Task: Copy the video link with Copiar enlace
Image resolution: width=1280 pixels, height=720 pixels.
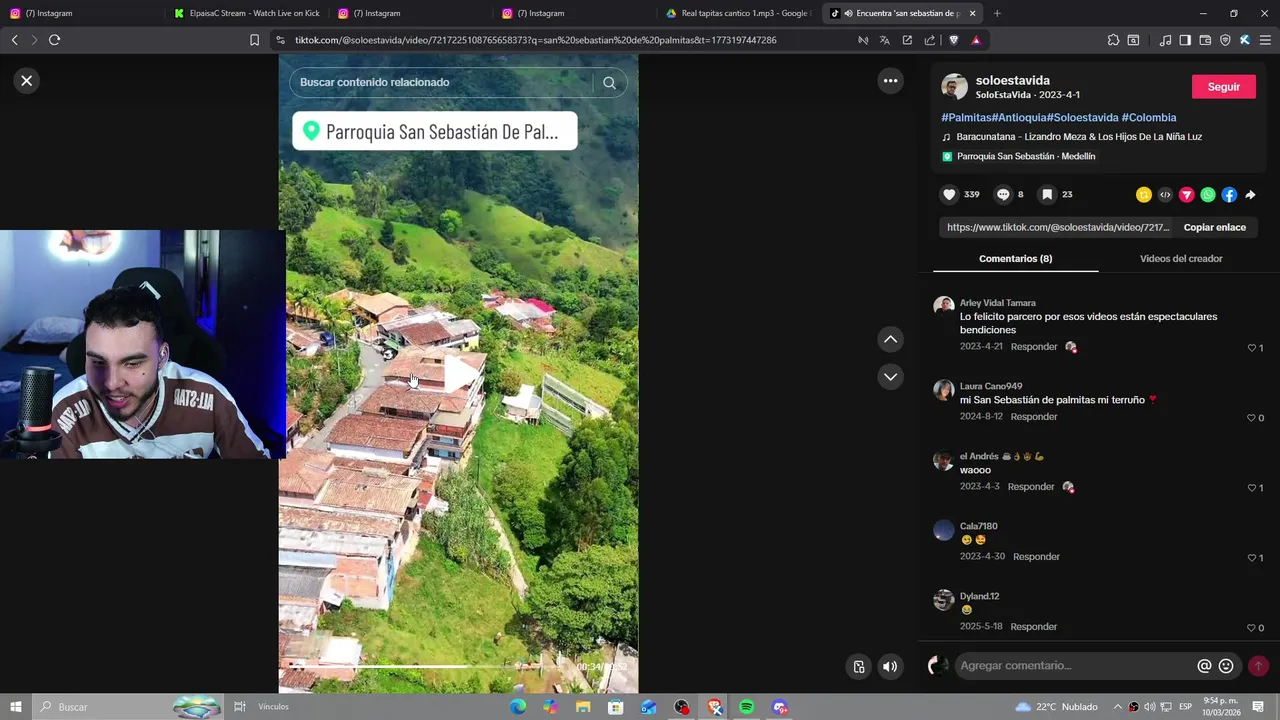Action: pyautogui.click(x=1214, y=228)
